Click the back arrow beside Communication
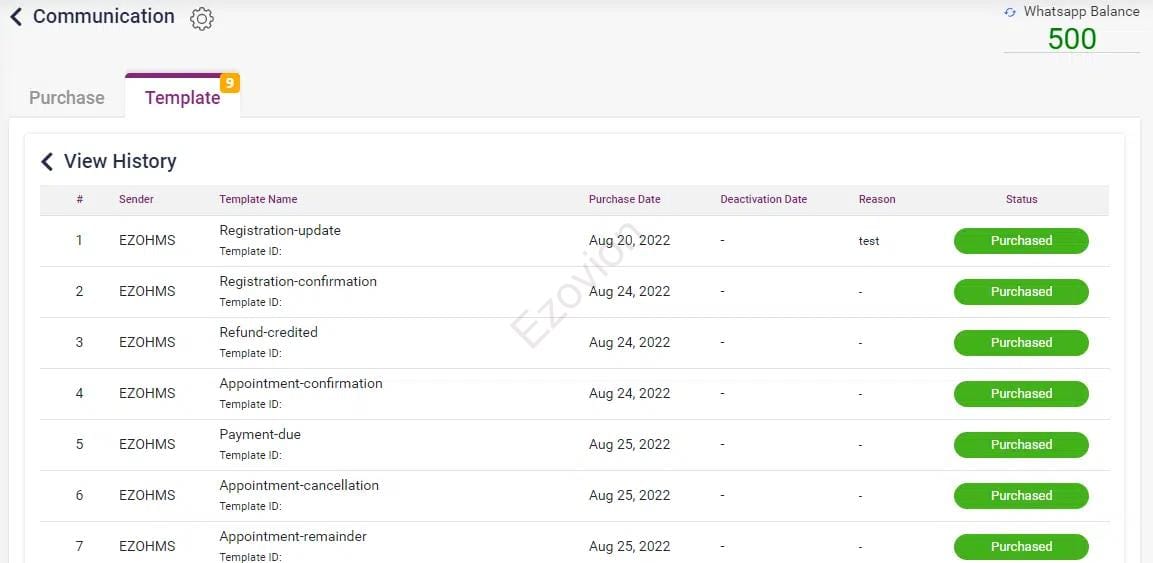The image size is (1153, 563). [x=16, y=17]
